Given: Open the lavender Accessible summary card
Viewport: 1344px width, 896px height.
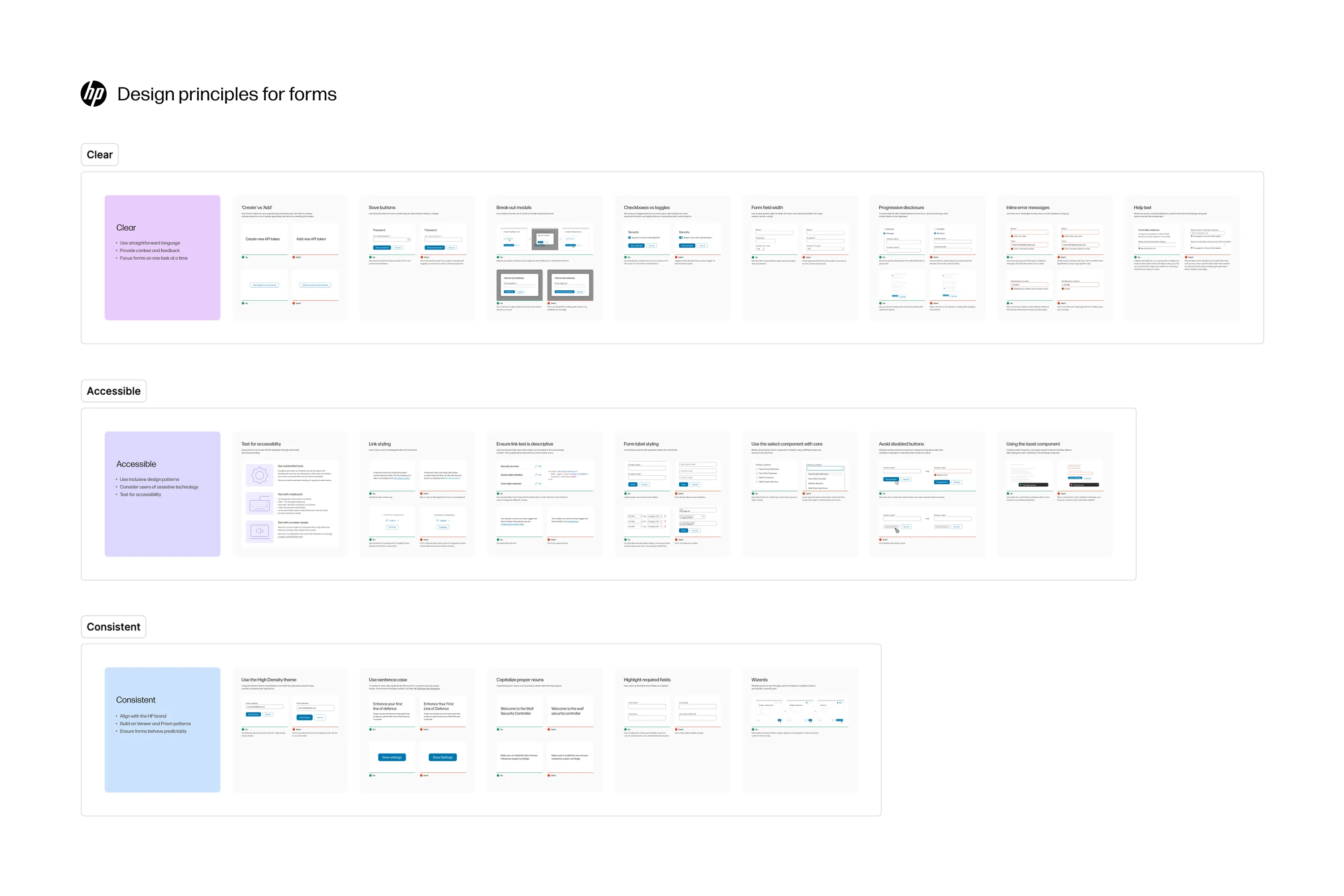Looking at the screenshot, I should coord(162,494).
